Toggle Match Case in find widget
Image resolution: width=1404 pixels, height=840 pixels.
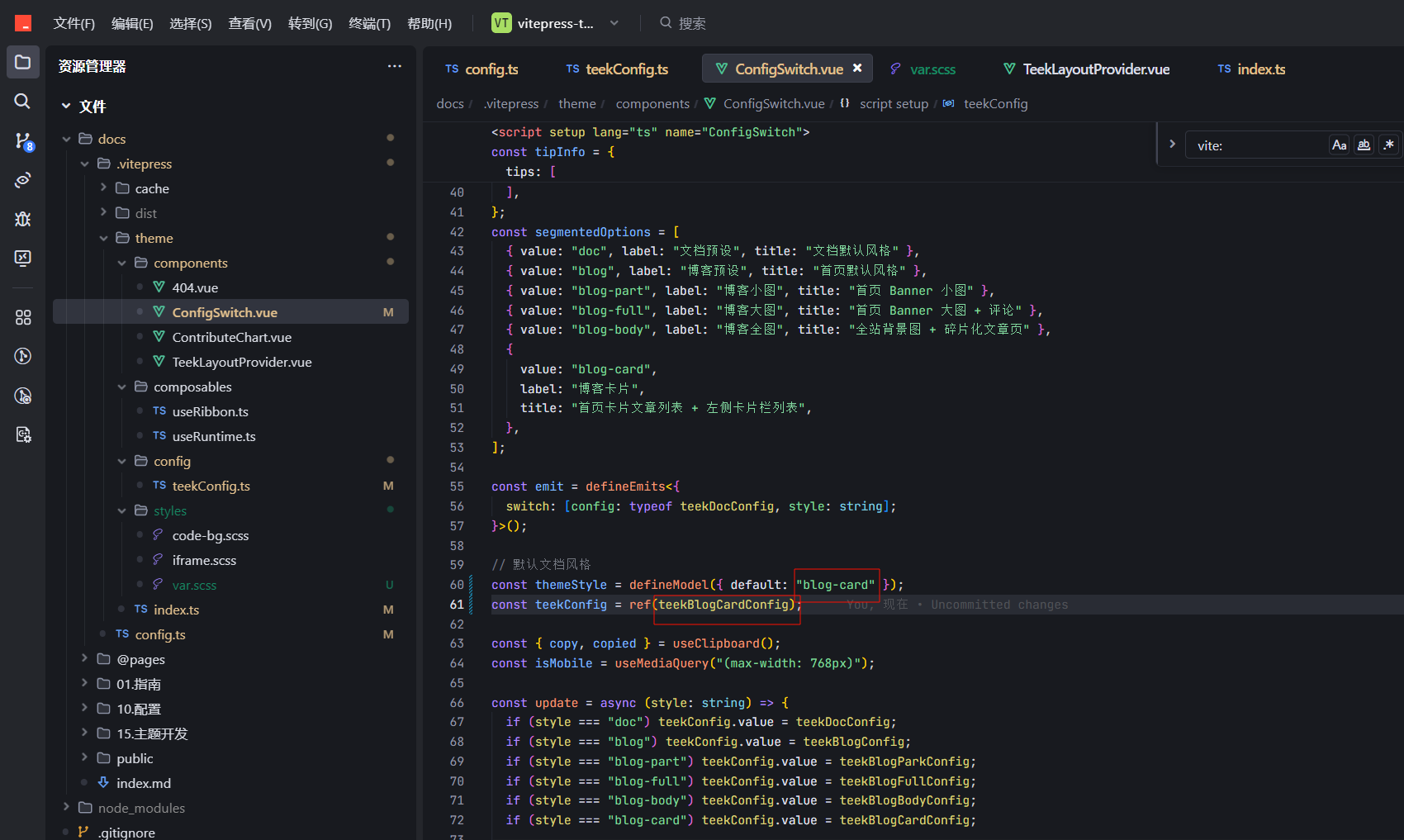(1339, 145)
